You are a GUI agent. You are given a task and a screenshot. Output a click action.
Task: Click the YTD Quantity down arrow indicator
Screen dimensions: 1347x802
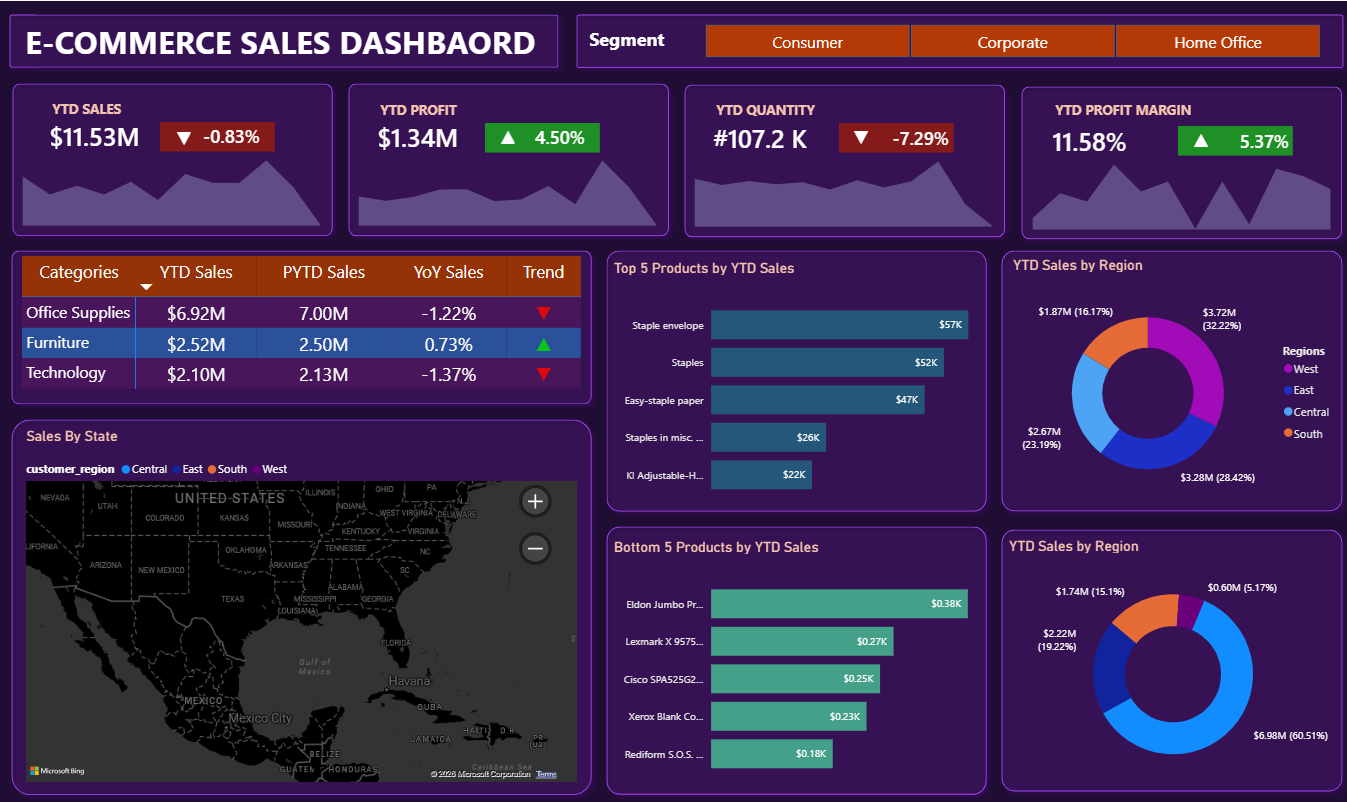pyautogui.click(x=861, y=138)
